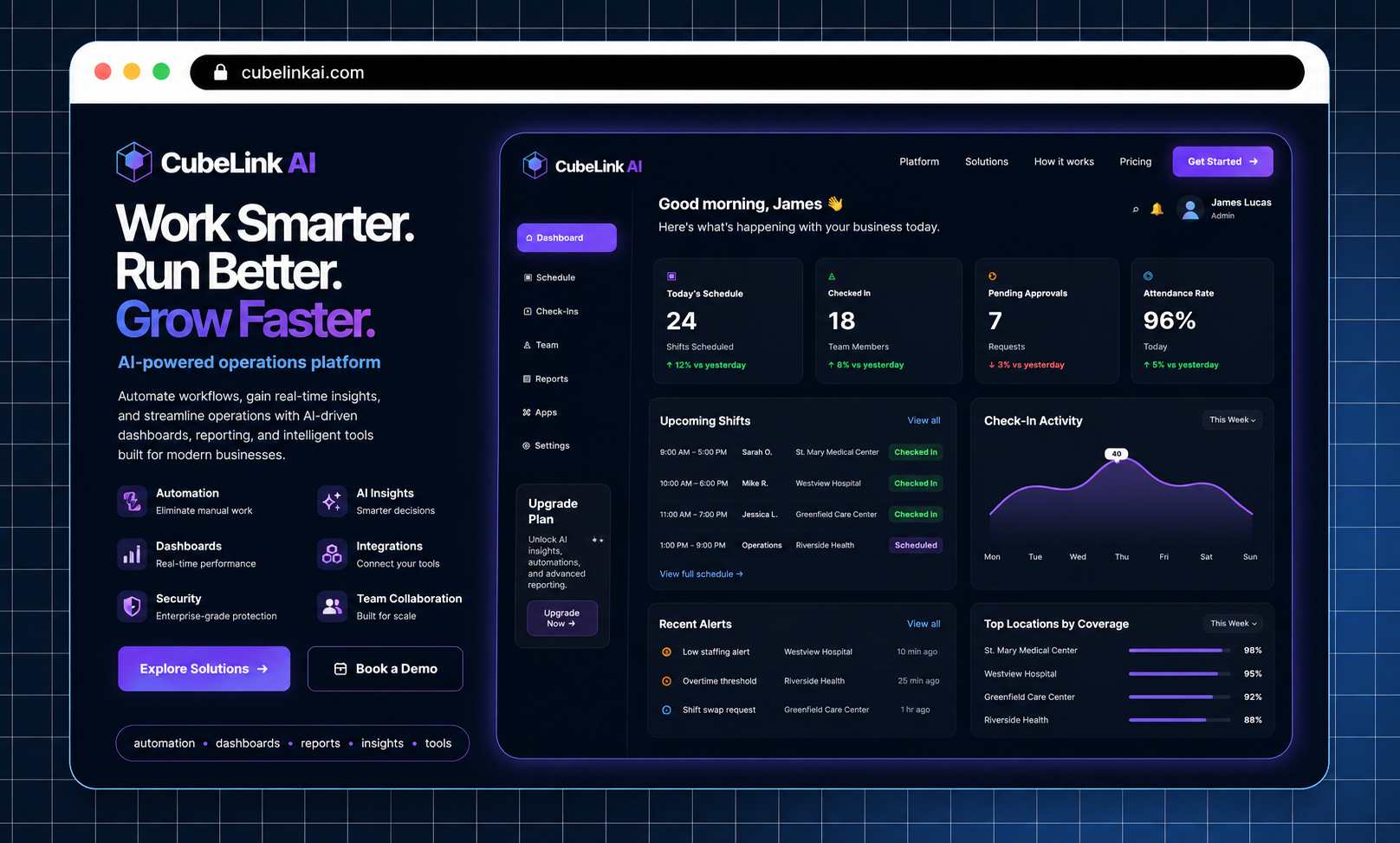Click the Pending Approvals 7 value
The image size is (1400, 843).
[x=995, y=321]
